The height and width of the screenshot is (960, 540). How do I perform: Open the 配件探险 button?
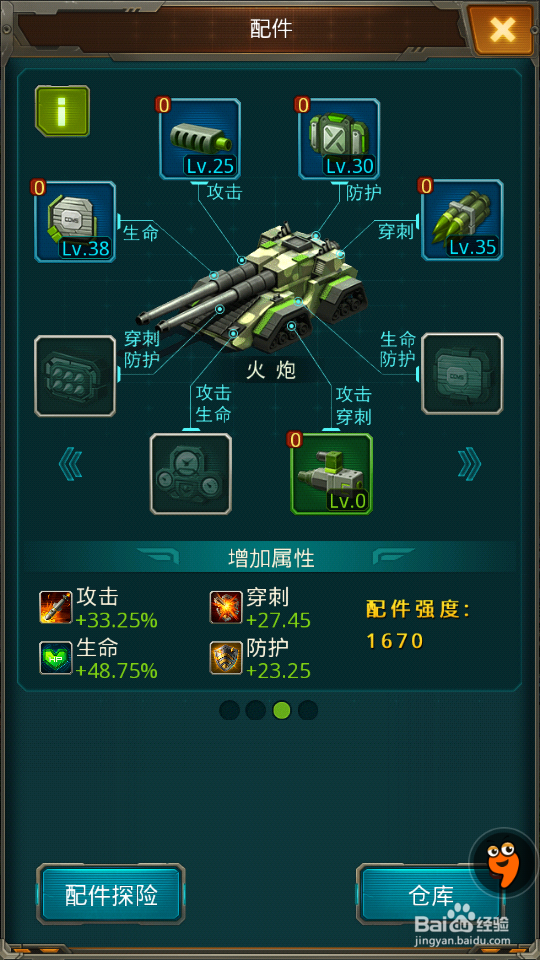[111, 894]
